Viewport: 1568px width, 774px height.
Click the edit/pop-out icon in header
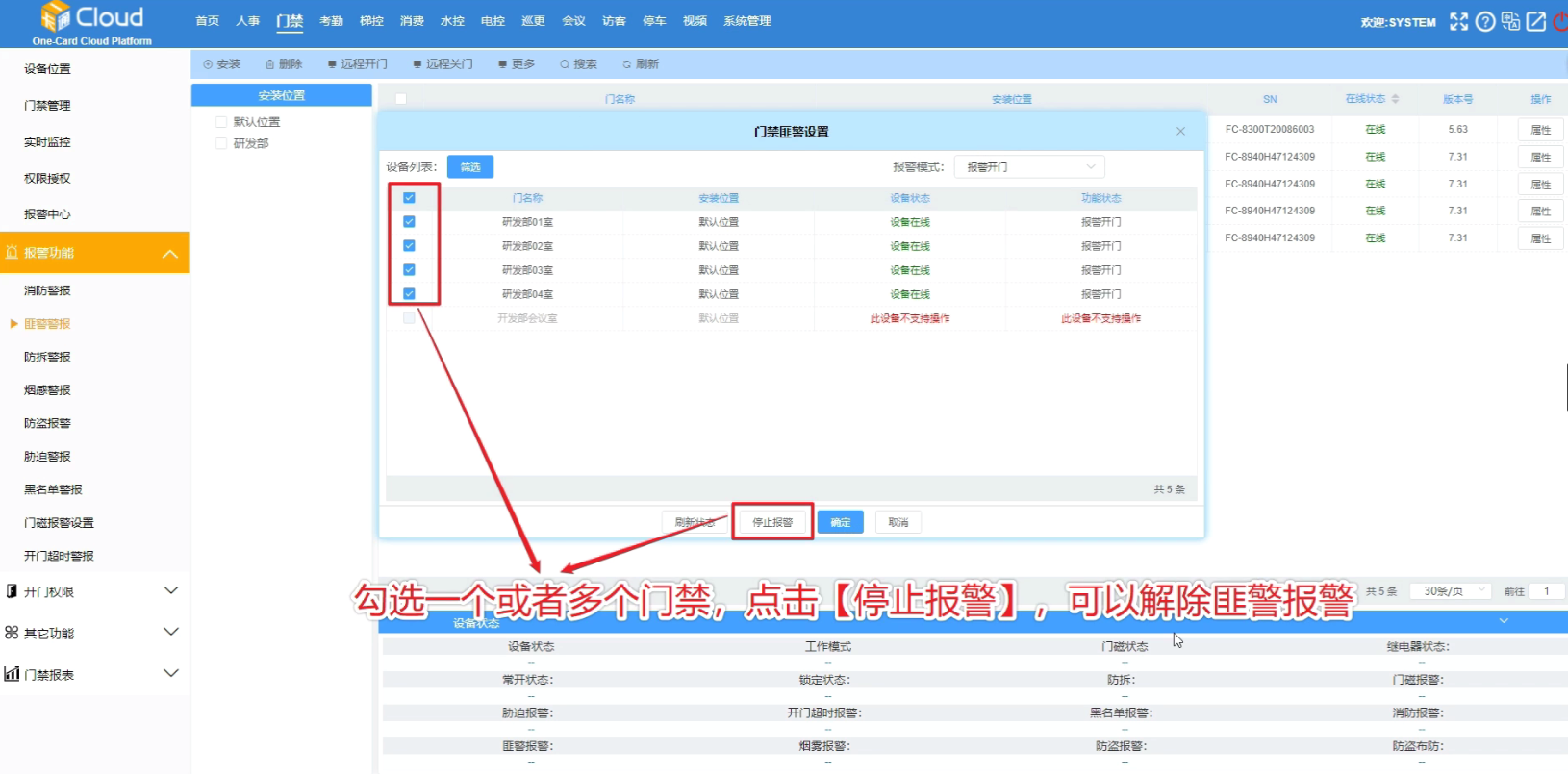(x=1536, y=21)
